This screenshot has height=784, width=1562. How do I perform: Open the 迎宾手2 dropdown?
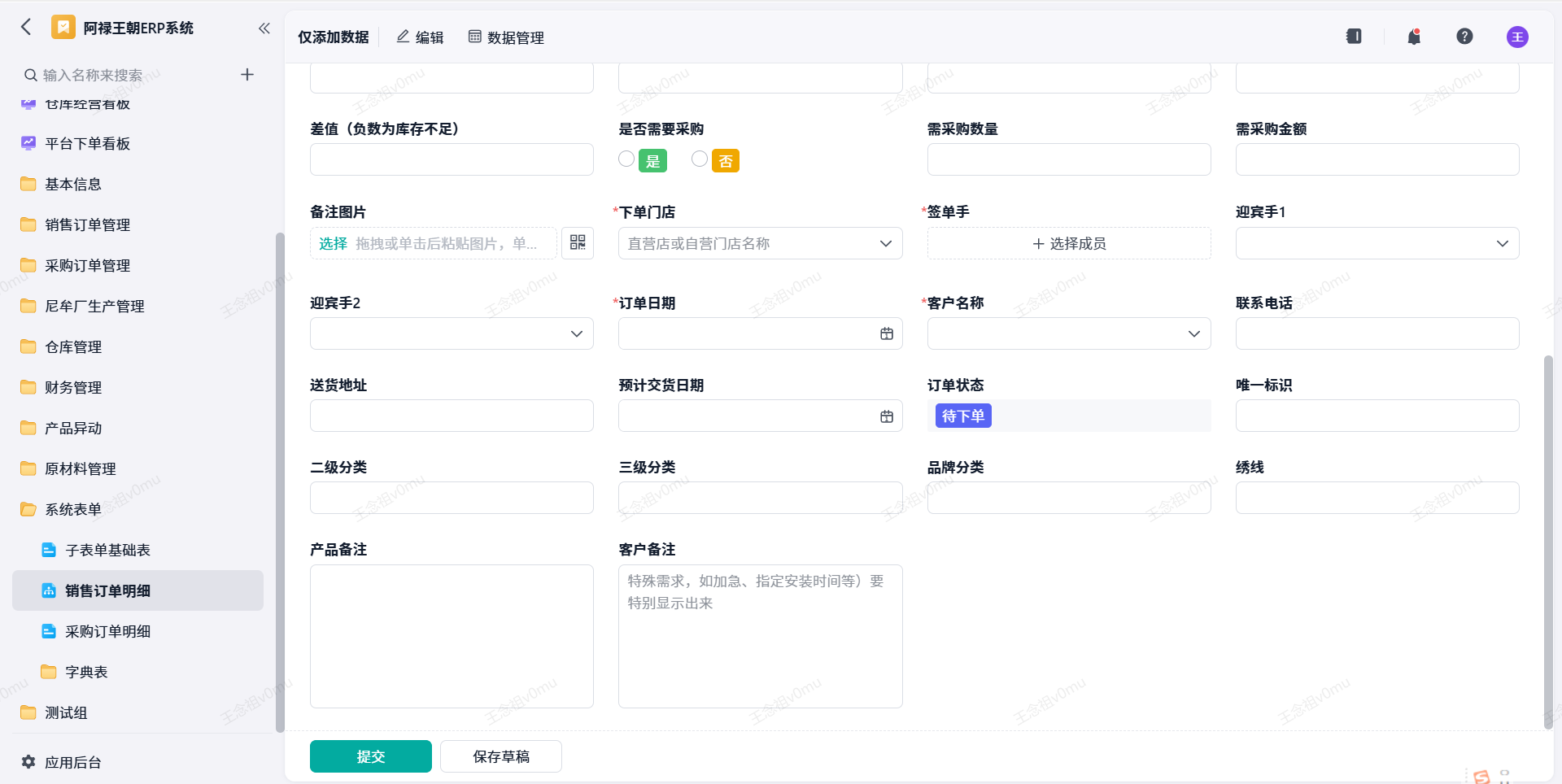point(452,333)
